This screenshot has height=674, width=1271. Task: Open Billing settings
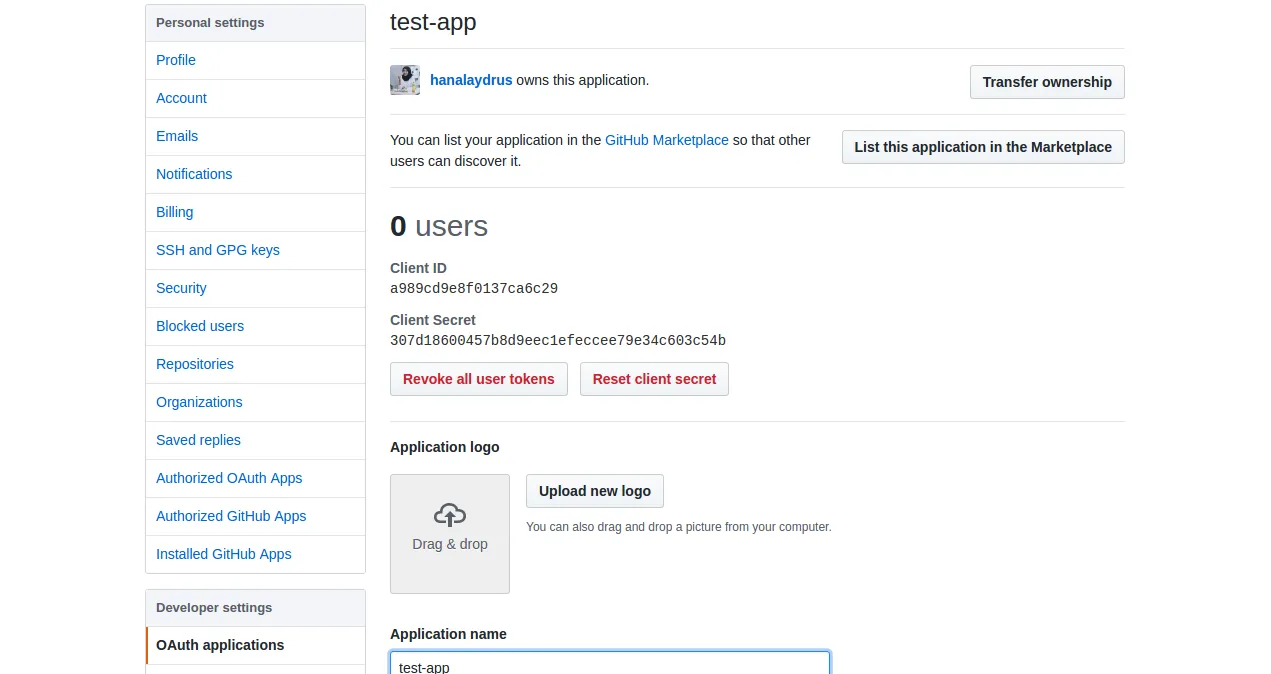[x=175, y=212]
